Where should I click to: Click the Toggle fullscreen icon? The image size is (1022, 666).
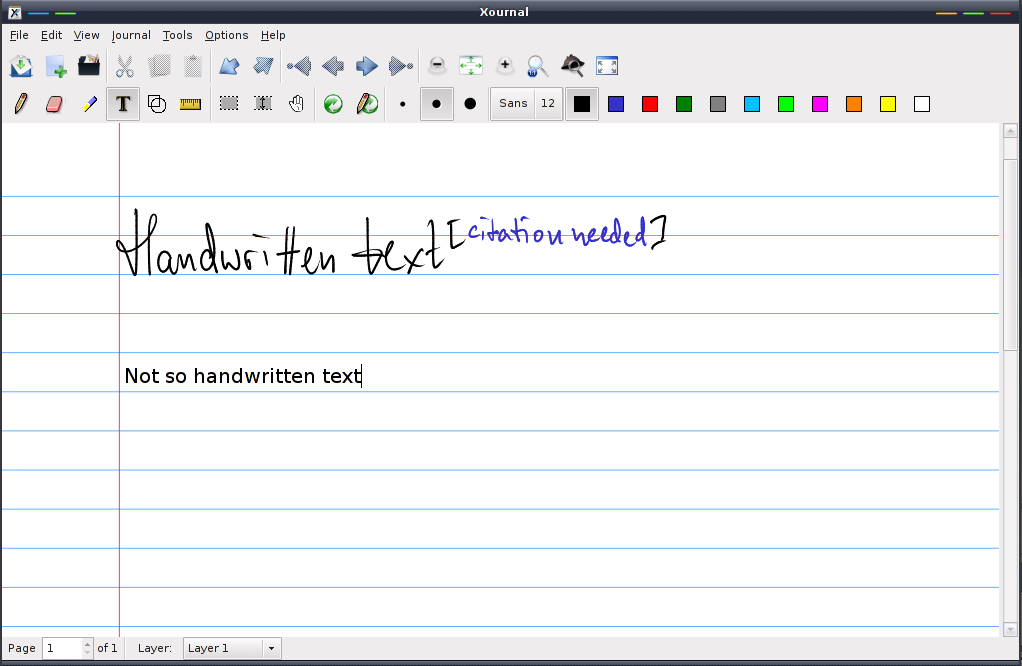coord(607,66)
